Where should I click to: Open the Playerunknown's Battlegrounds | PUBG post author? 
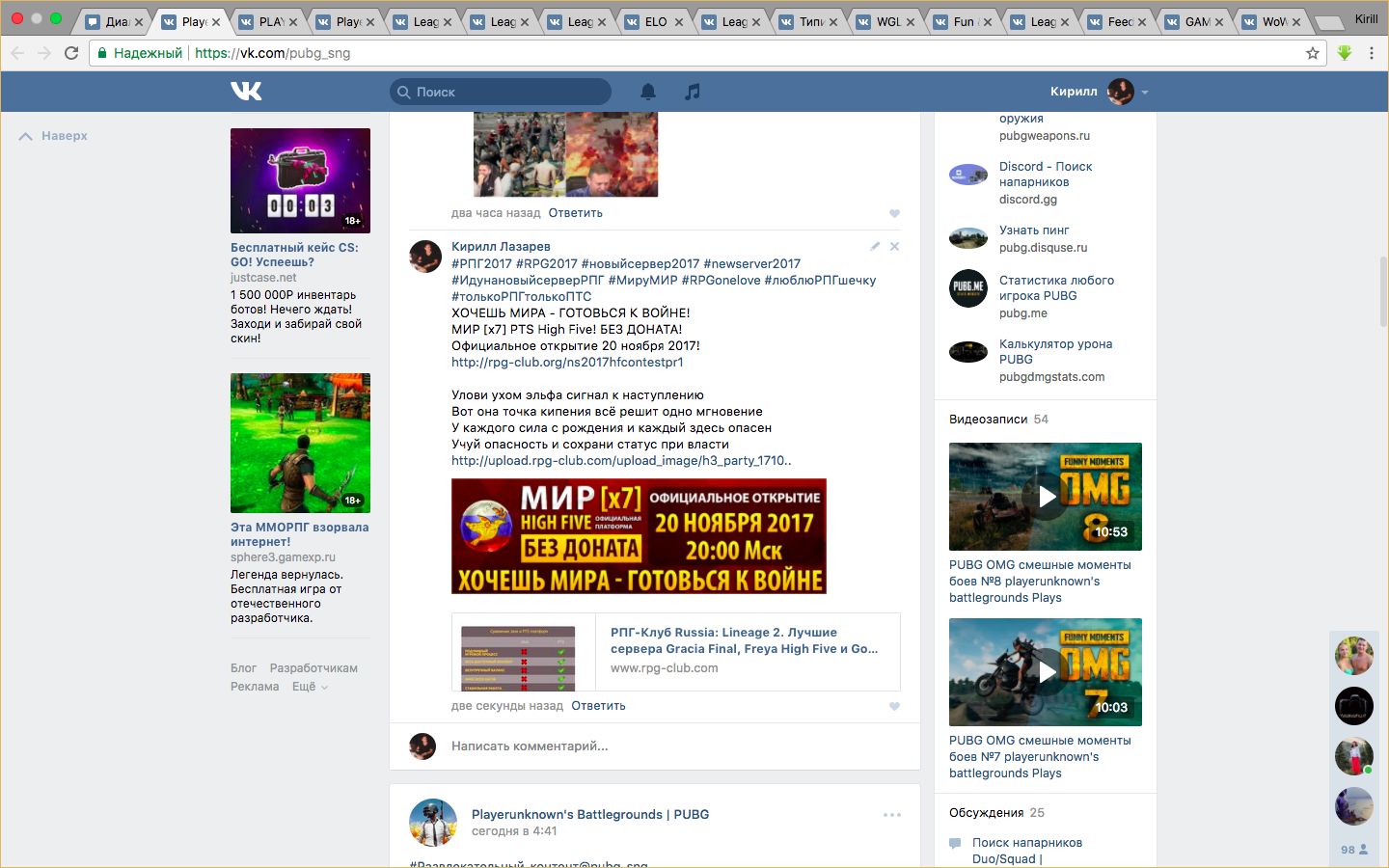[590, 814]
